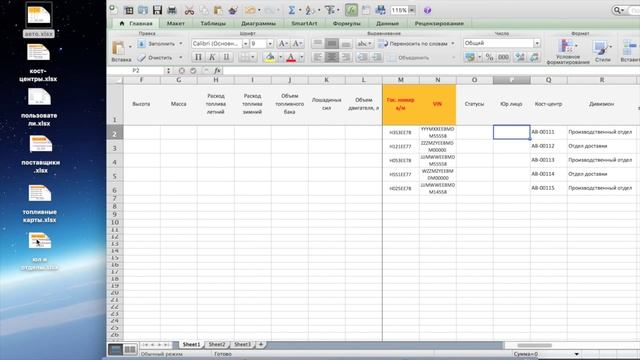Click the Print icon in toolbar
The width and height of the screenshot is (640, 360).
click(172, 10)
